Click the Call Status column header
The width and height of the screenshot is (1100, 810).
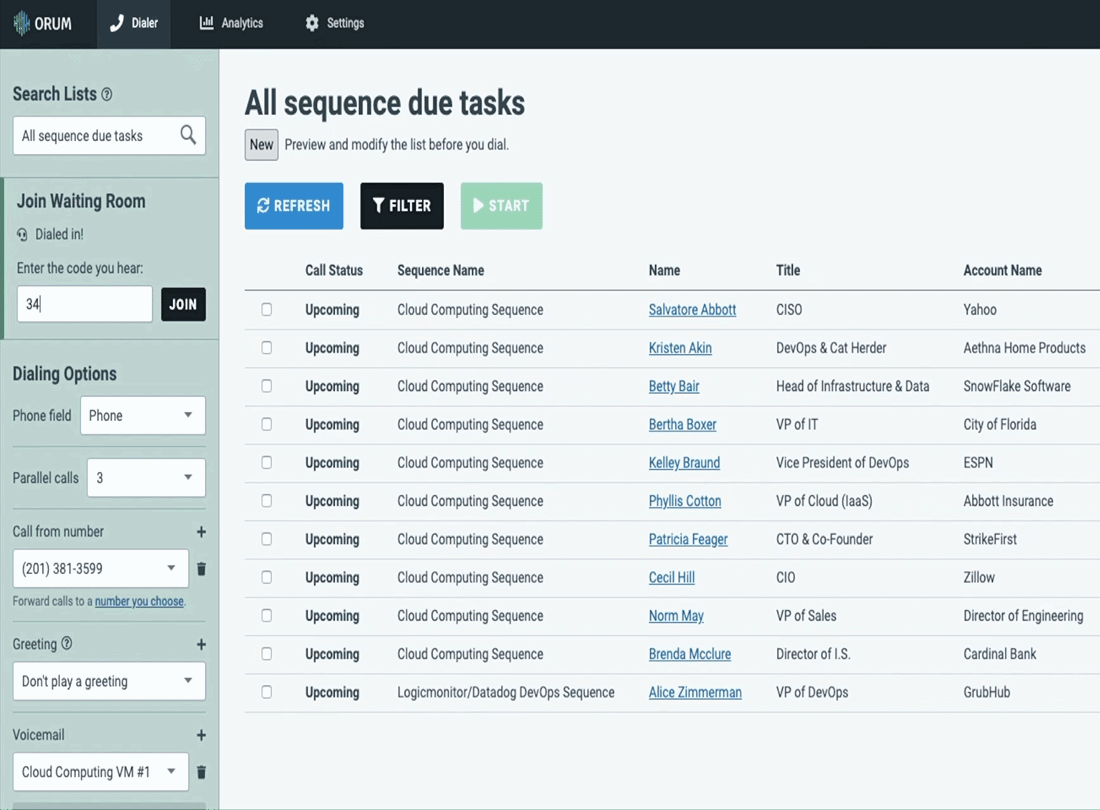334,270
